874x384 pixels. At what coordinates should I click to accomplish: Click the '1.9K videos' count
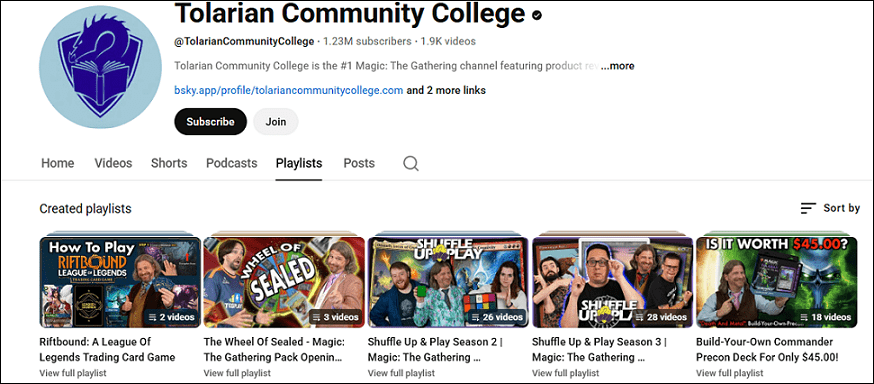[x=448, y=41]
